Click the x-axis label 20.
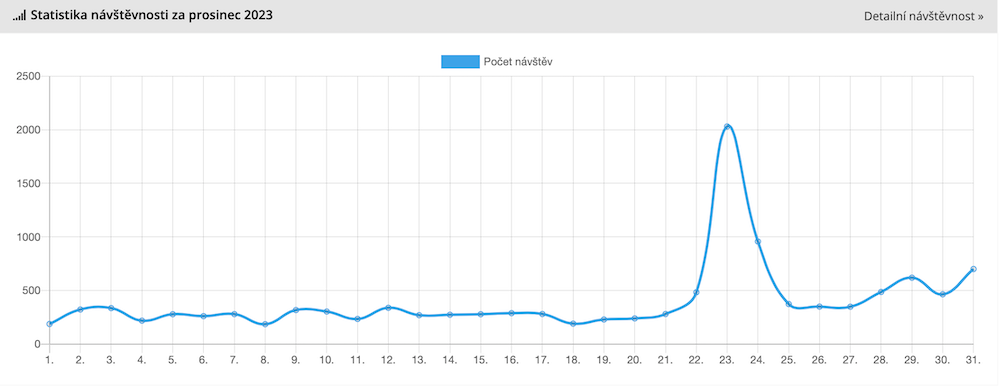Viewport: 1000px width, 387px height. tap(635, 360)
